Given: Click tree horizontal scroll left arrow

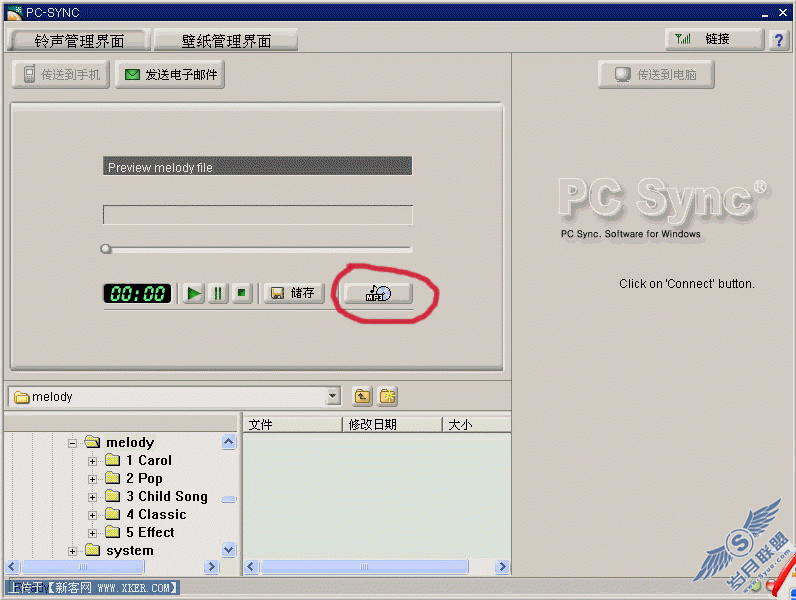Looking at the screenshot, I should 13,566.
